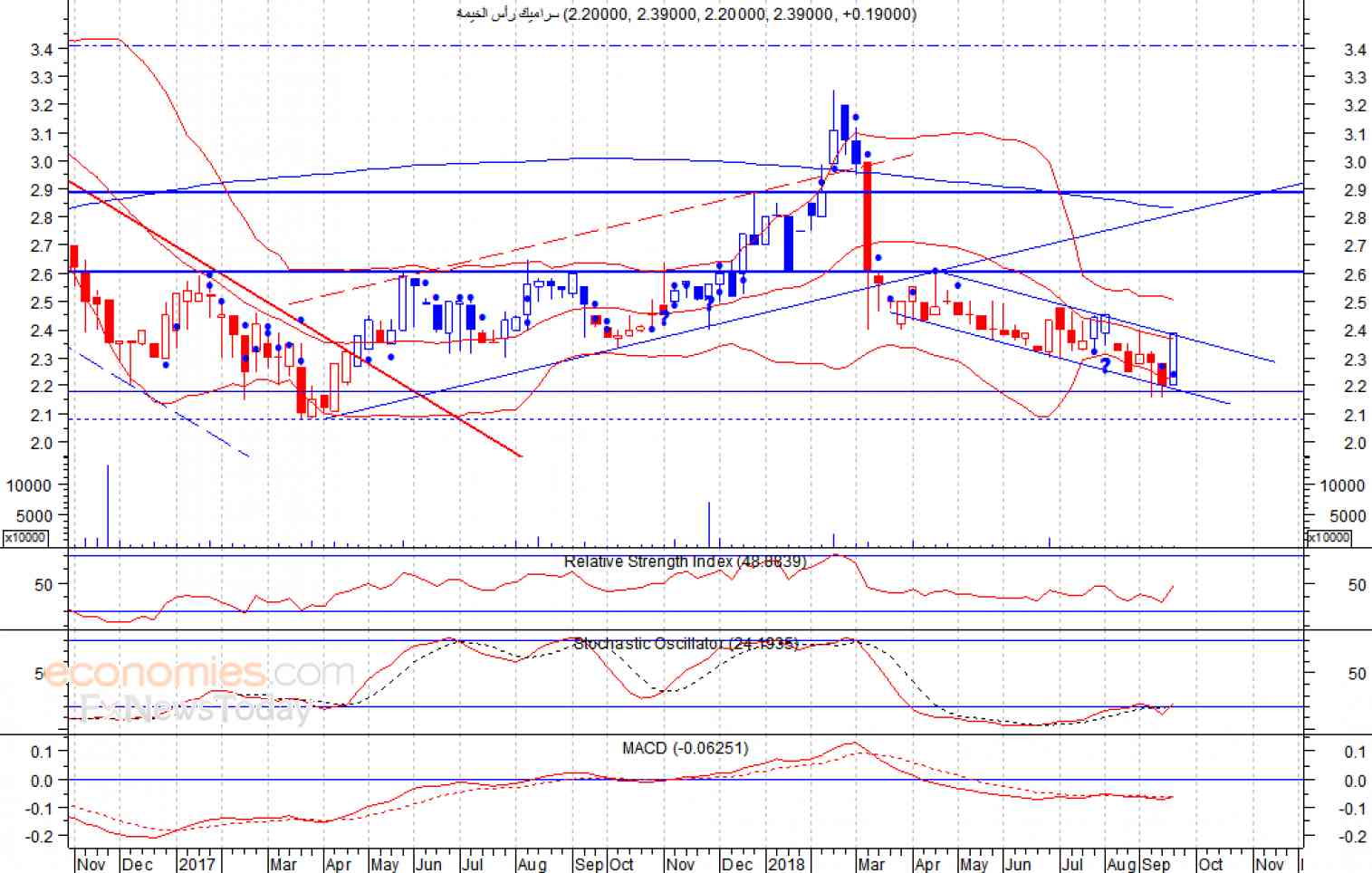Viewport: 1372px width, 873px height.
Task: Select the Stochastic Oscillator (24.1935) label
Action: (686, 643)
